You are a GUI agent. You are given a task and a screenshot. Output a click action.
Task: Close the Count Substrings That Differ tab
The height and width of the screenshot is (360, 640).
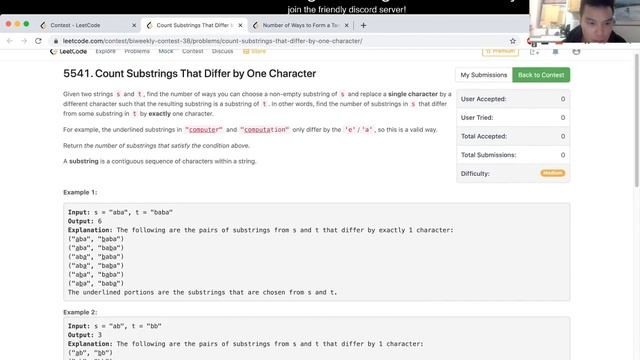240,25
